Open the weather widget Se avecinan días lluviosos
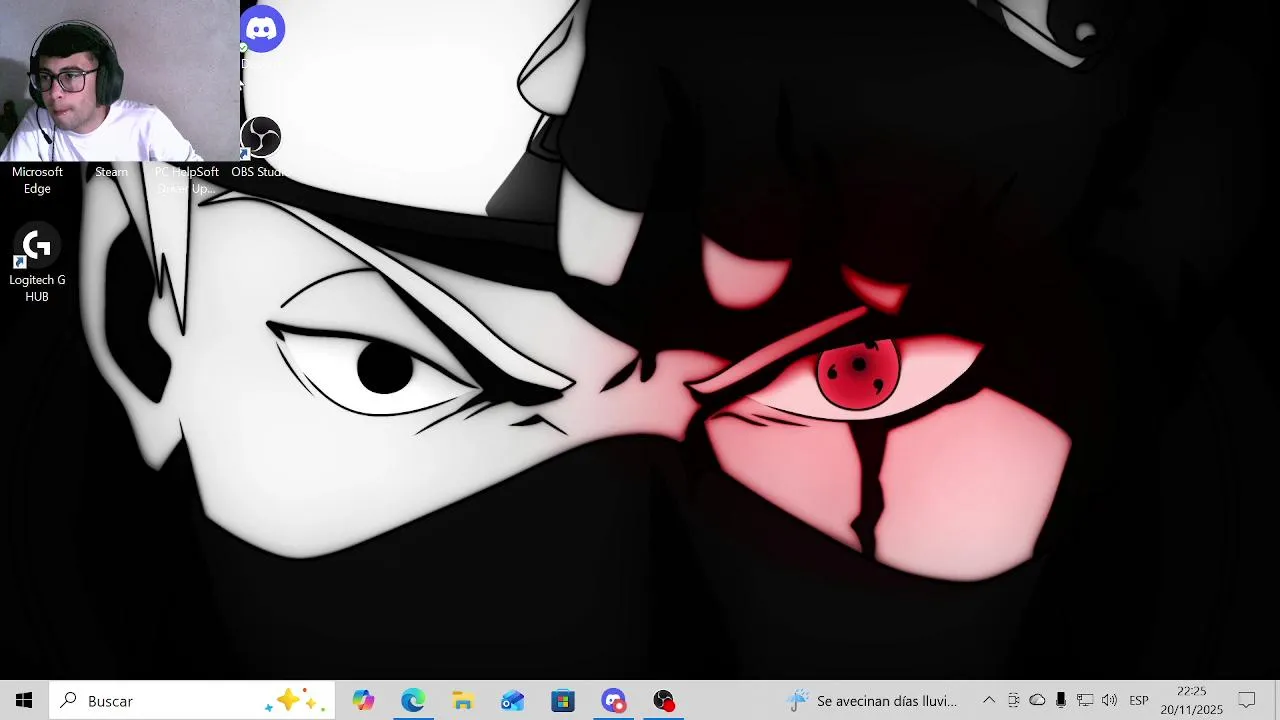 872,701
